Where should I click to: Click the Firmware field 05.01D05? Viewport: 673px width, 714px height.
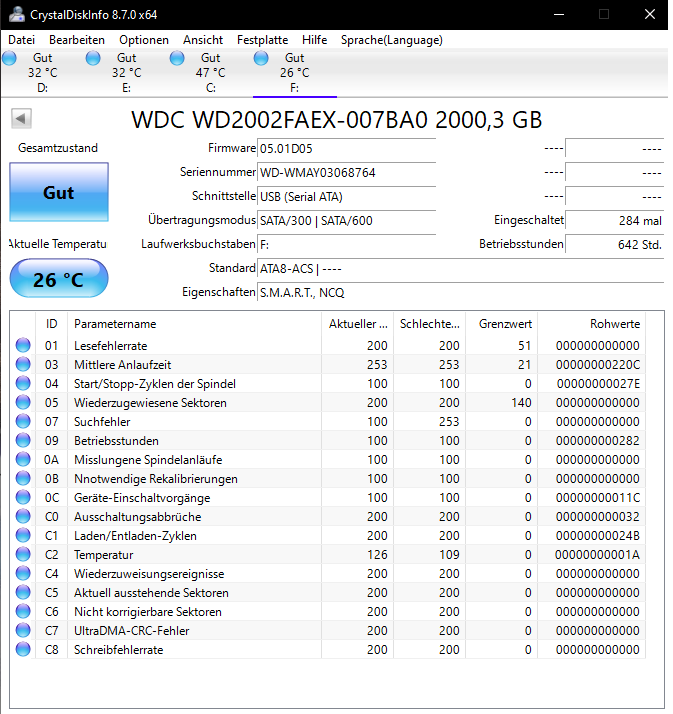pyautogui.click(x=347, y=149)
